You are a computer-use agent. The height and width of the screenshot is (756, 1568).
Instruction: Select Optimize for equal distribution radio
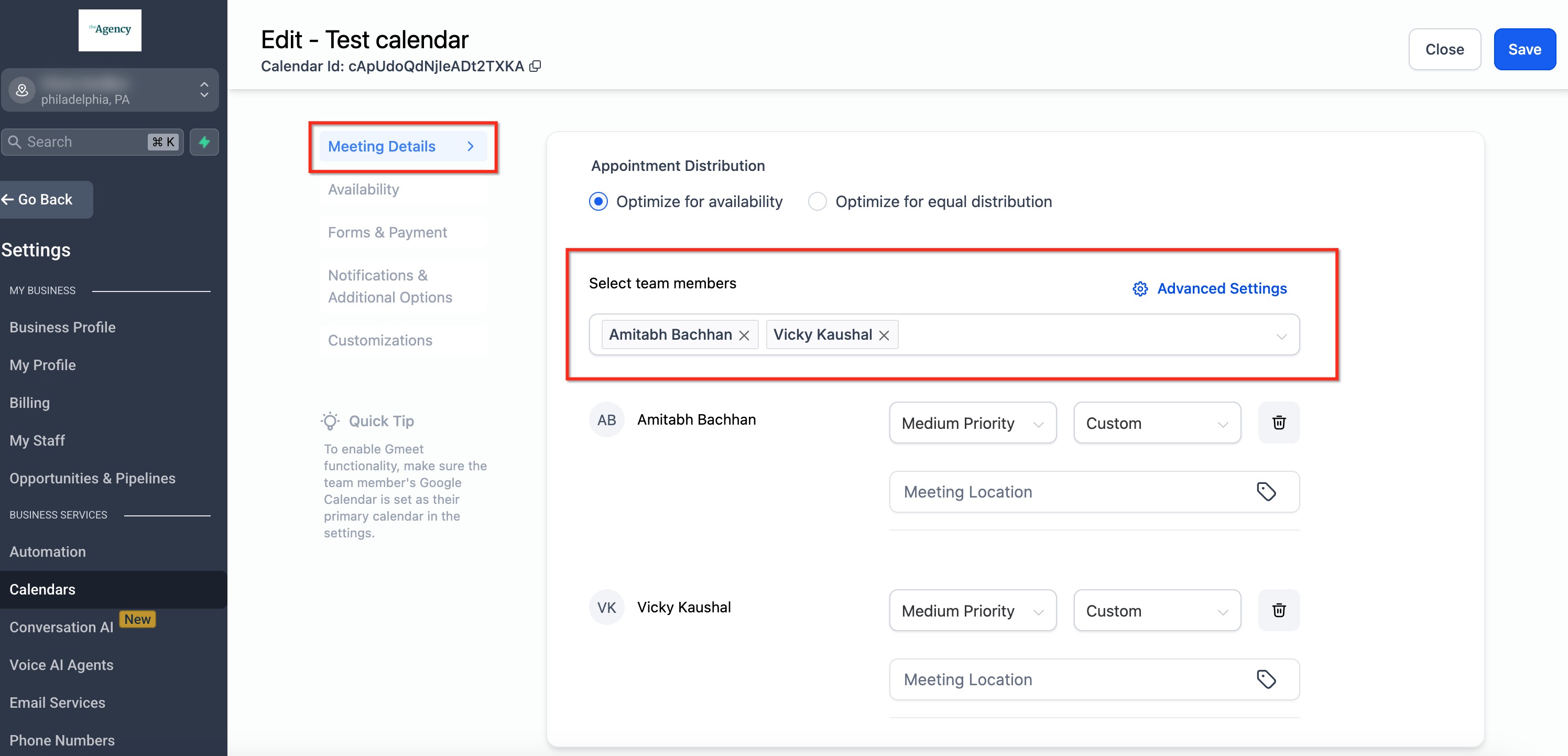[817, 201]
